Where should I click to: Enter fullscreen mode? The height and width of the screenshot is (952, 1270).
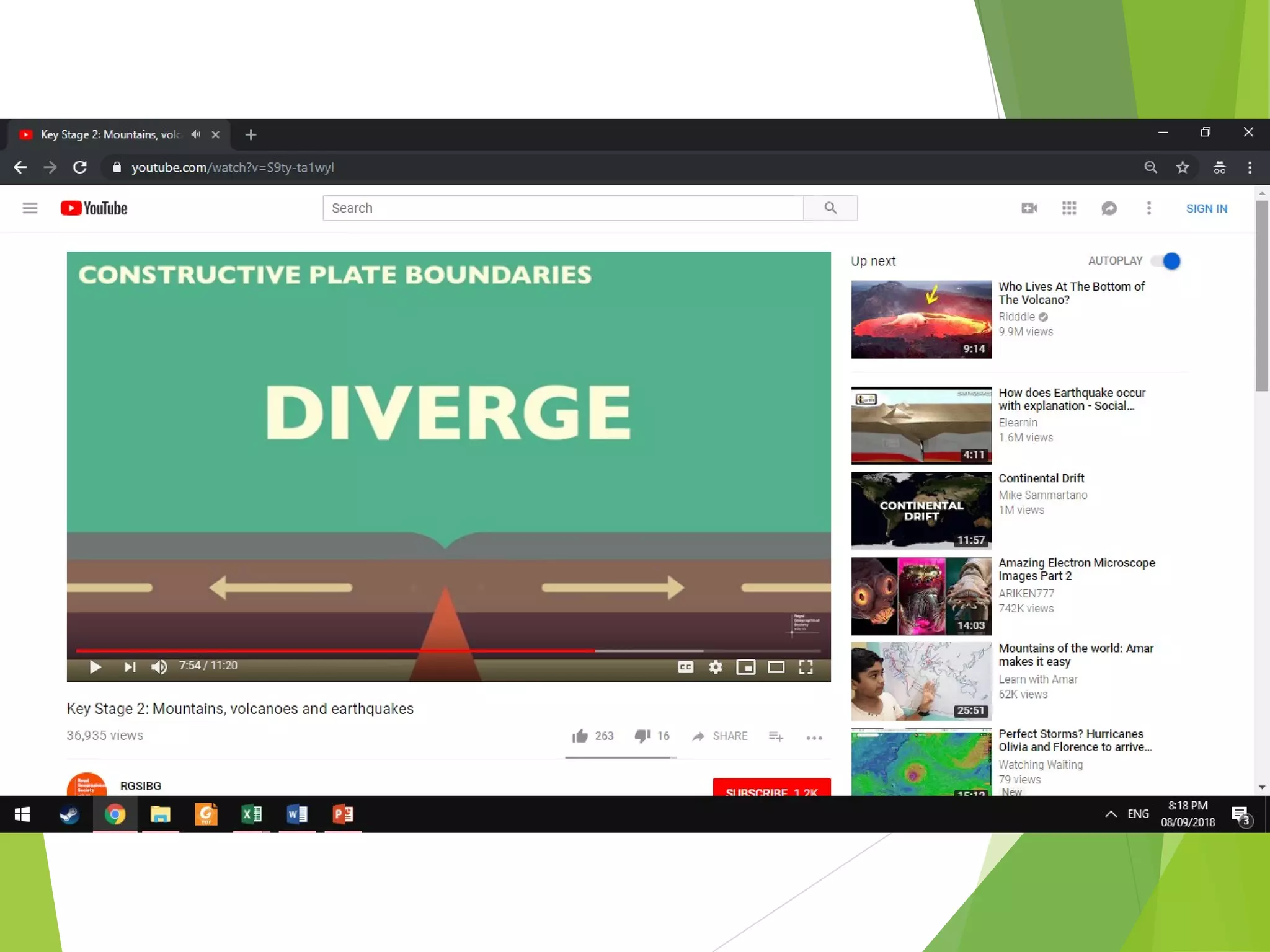click(x=806, y=667)
